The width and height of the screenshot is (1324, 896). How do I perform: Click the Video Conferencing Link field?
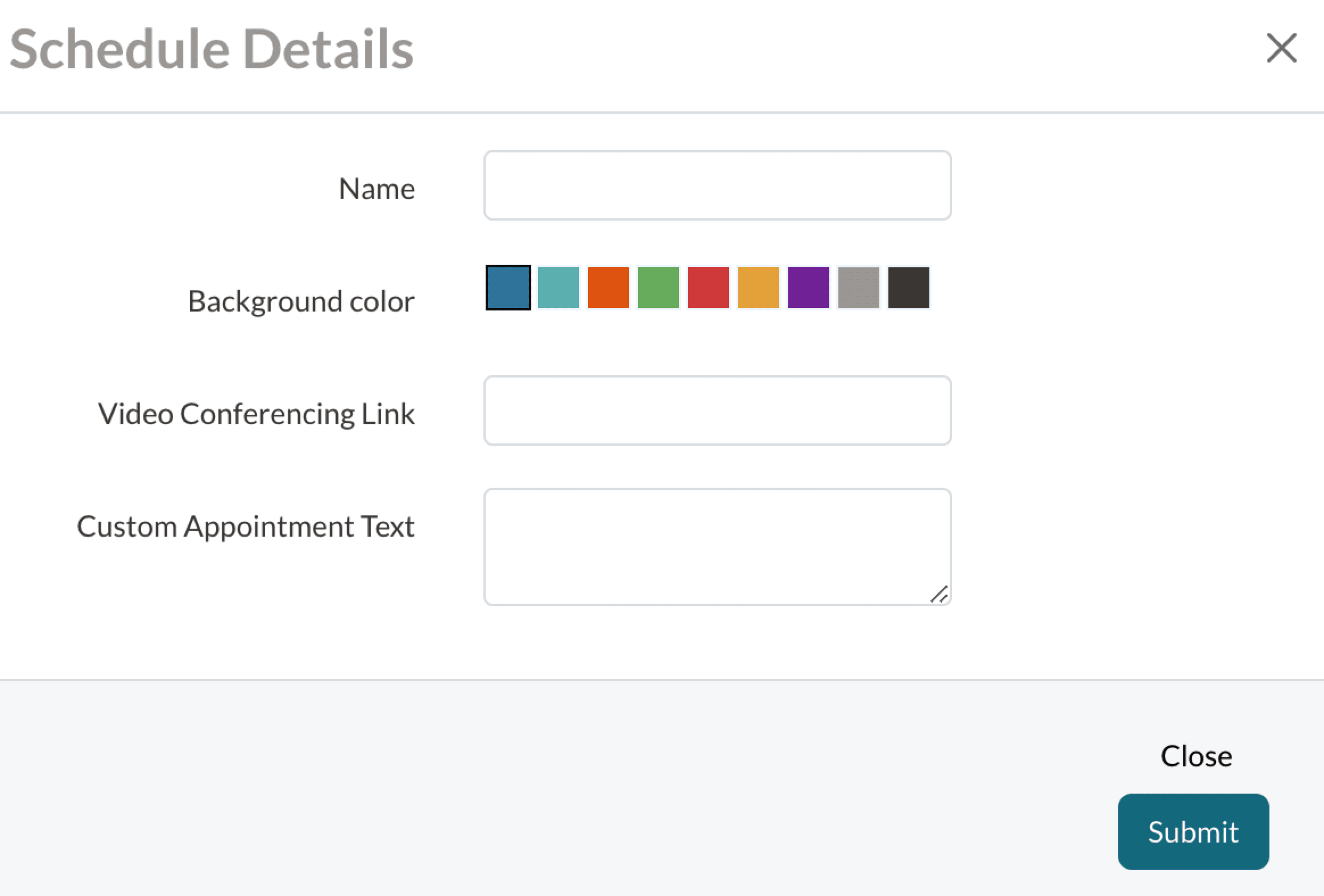click(x=717, y=410)
